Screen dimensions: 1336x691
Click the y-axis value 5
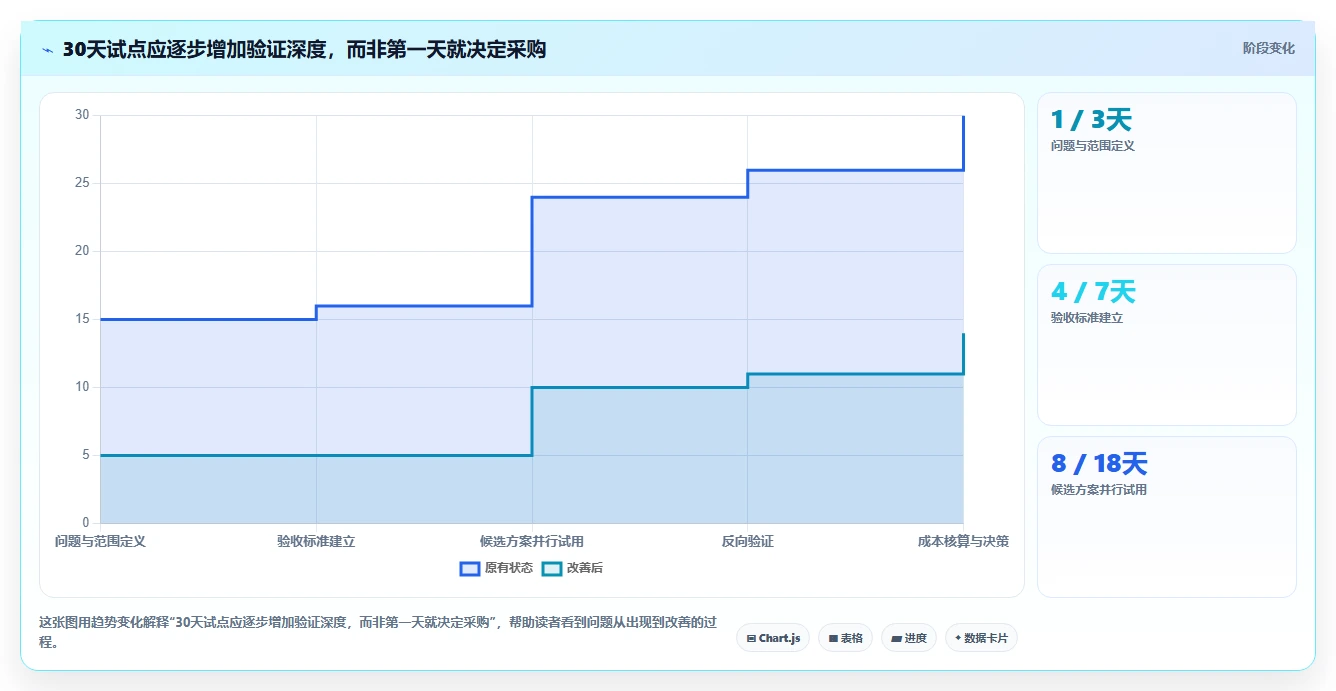86,455
